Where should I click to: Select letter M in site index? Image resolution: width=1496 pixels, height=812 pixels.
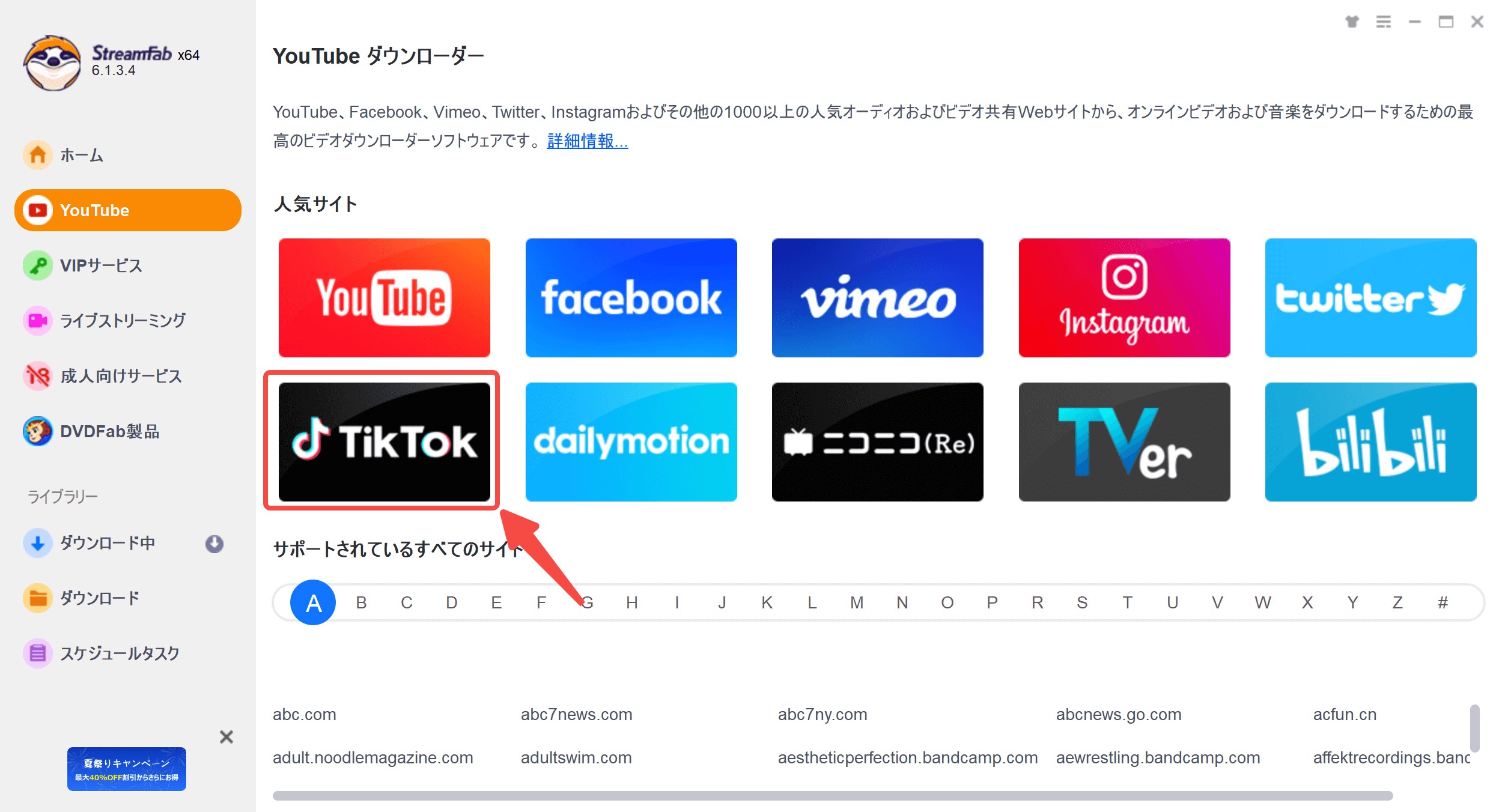[857, 602]
